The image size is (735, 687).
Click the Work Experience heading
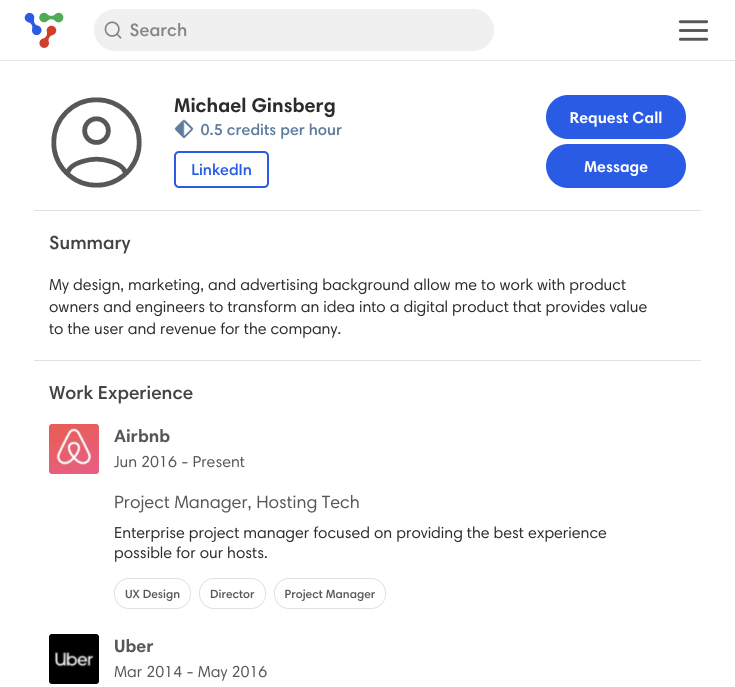pos(121,393)
